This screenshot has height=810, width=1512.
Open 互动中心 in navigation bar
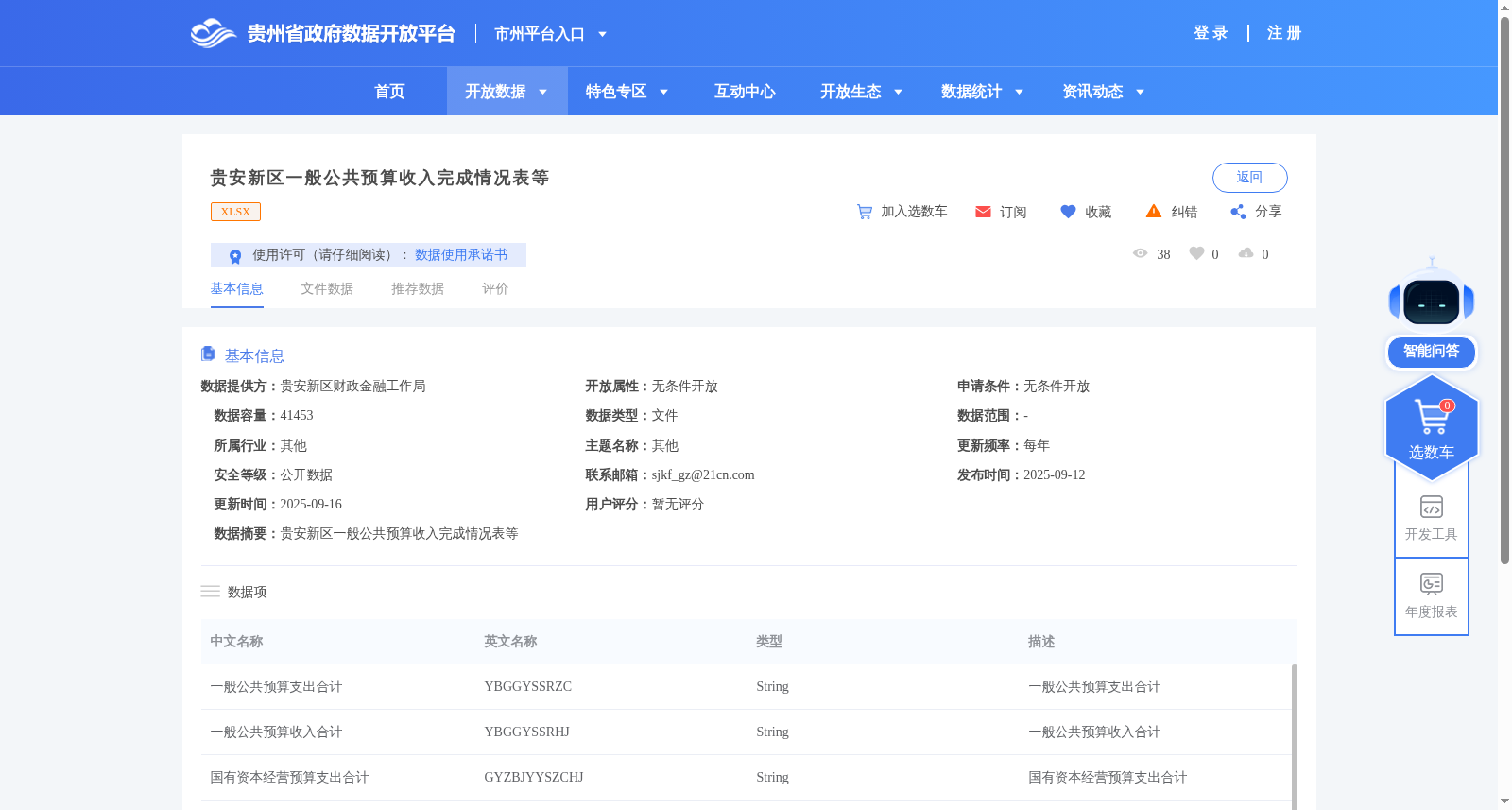pos(745,92)
